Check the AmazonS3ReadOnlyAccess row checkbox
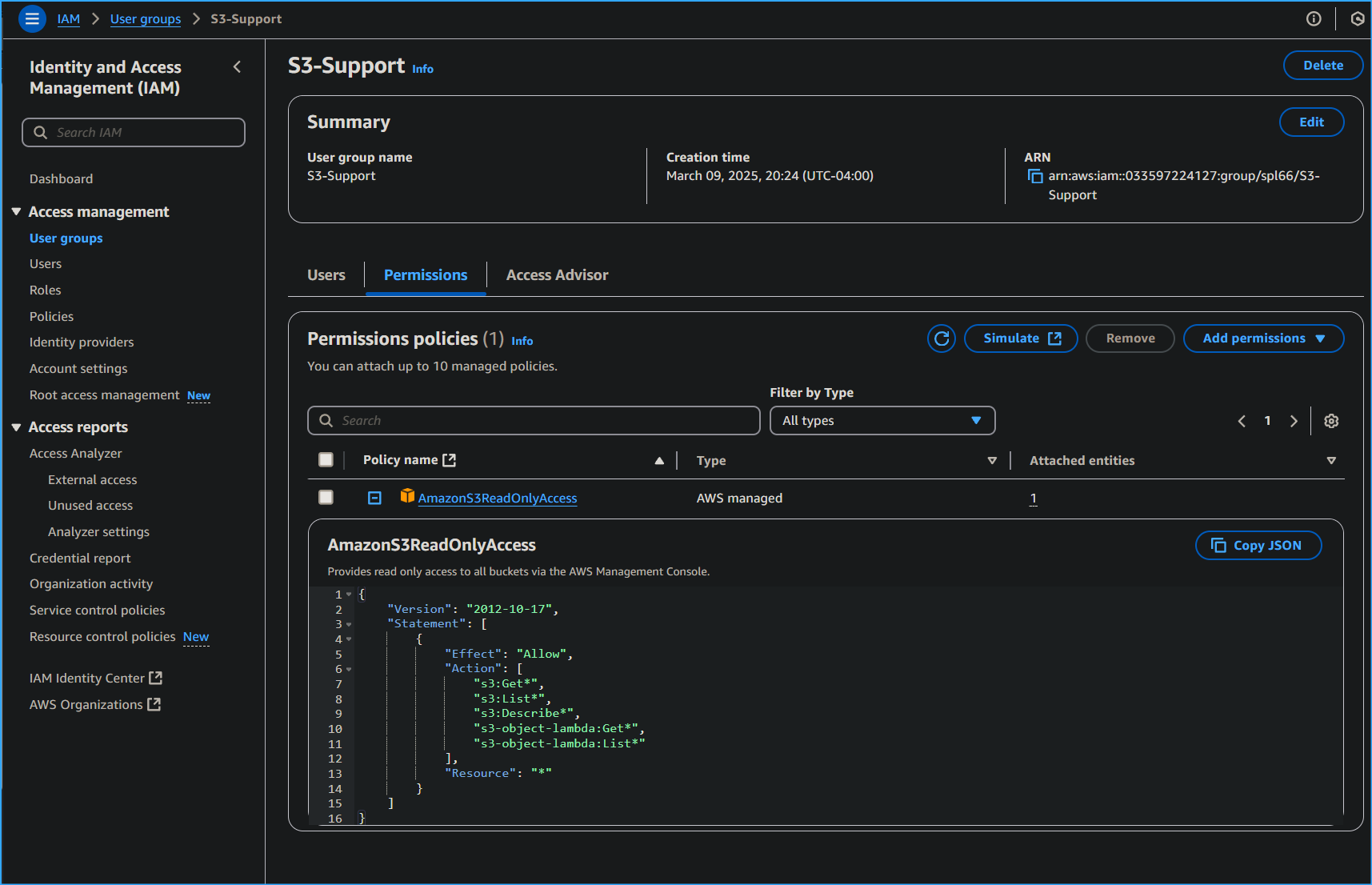 pyautogui.click(x=326, y=498)
